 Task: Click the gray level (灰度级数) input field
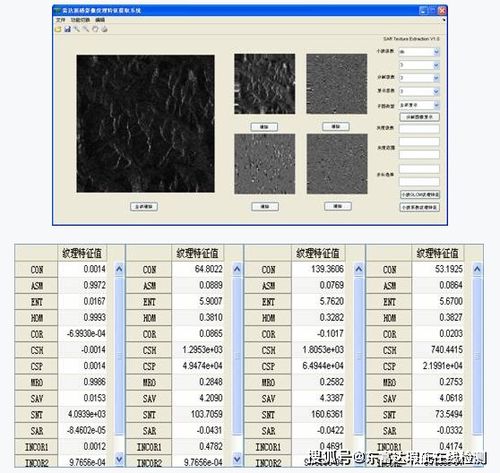[x=419, y=129]
